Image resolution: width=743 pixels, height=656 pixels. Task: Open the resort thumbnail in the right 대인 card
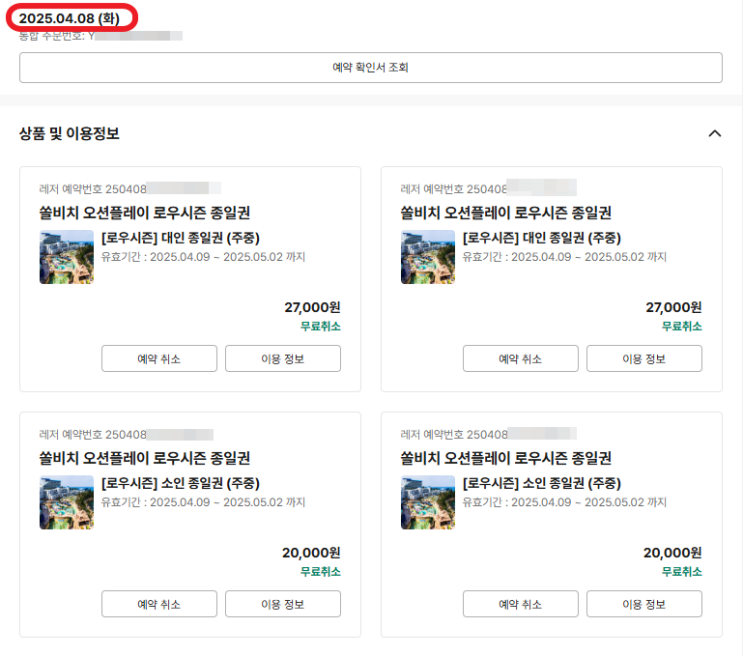pyautogui.click(x=428, y=257)
